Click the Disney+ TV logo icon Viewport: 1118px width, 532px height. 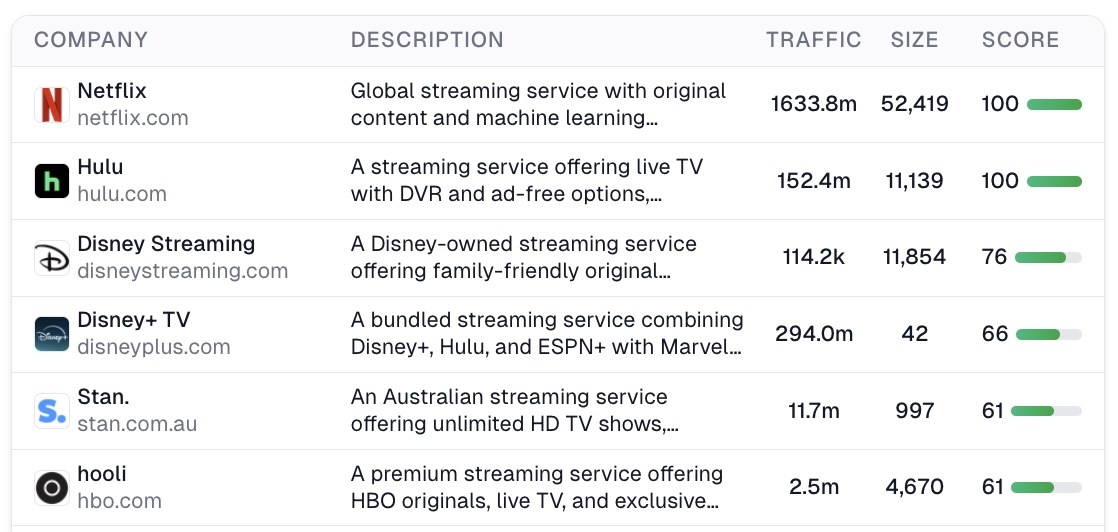point(52,334)
